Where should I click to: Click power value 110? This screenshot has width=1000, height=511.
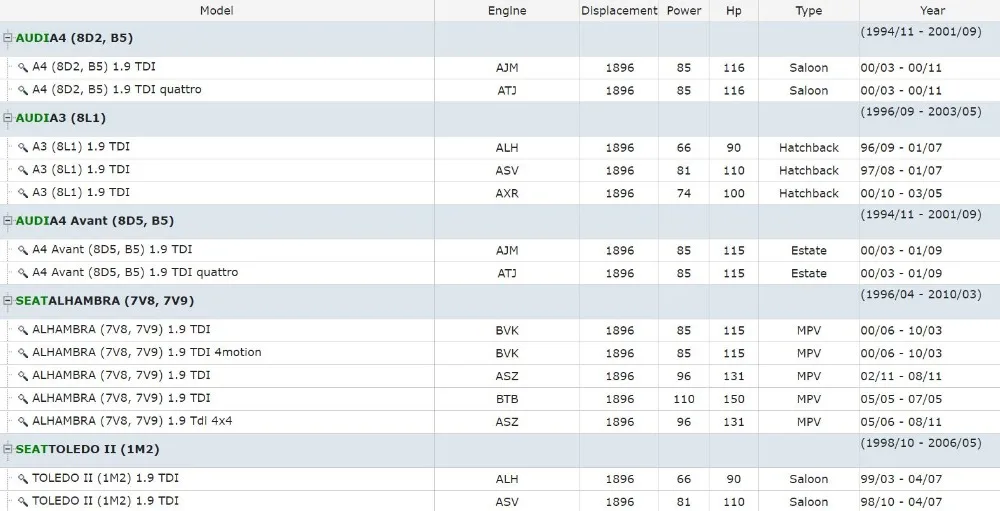pyautogui.click(x=684, y=399)
